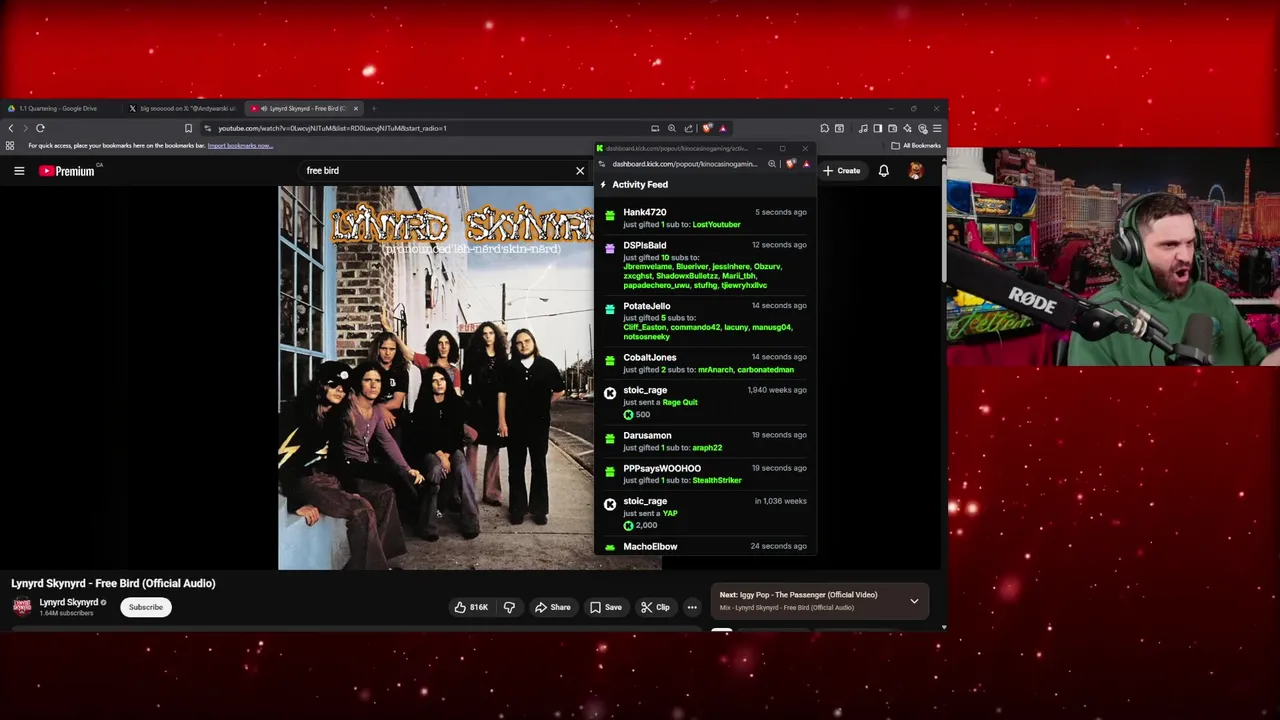Image resolution: width=1280 pixels, height=720 pixels.
Task: Share the Free Bird video
Action: tap(553, 607)
